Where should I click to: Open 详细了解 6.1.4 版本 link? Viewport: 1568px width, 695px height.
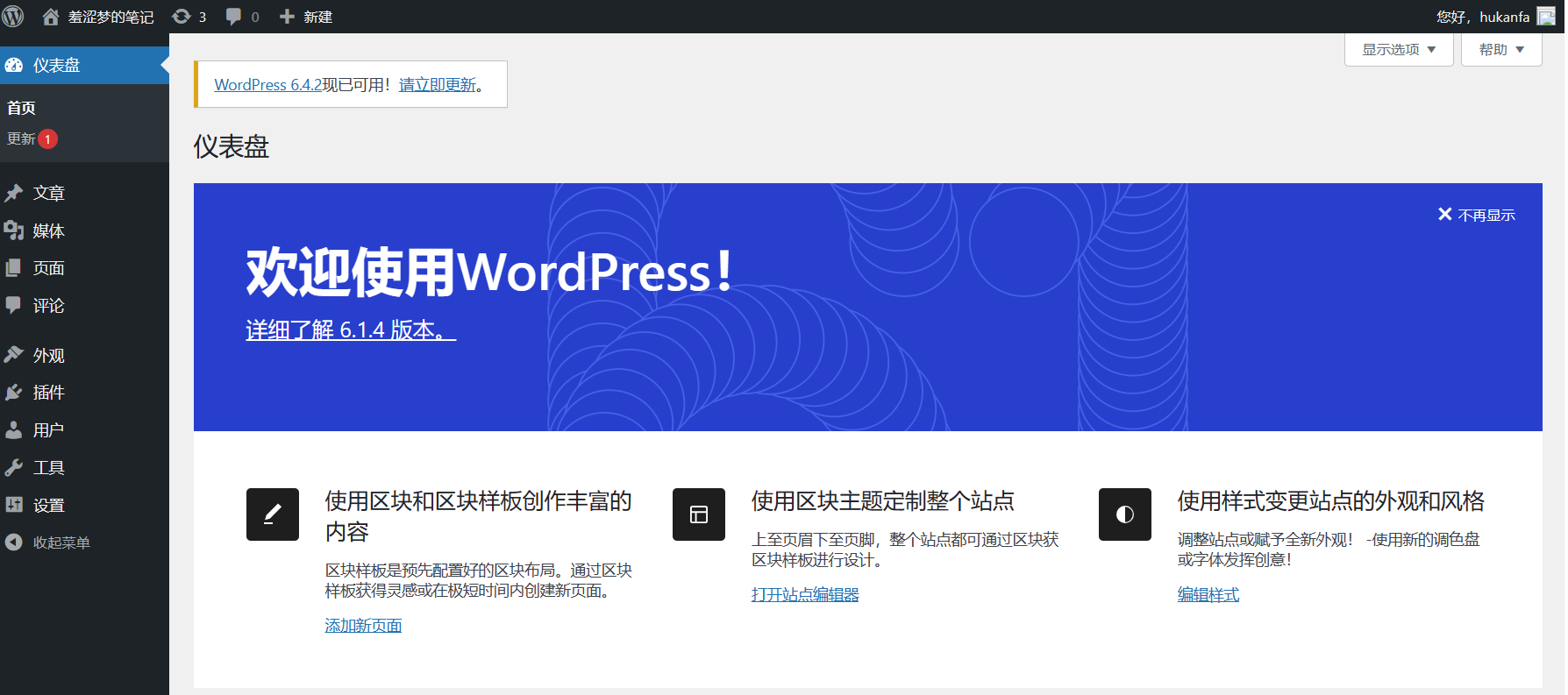(x=351, y=330)
